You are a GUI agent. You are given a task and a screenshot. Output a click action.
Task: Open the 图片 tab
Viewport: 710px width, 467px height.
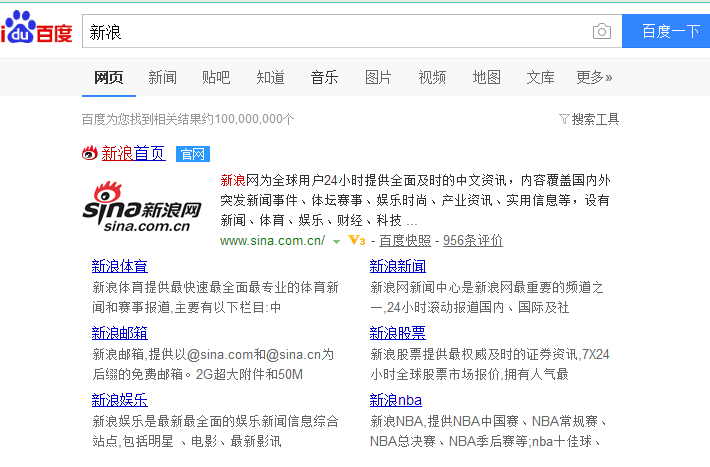(378, 77)
